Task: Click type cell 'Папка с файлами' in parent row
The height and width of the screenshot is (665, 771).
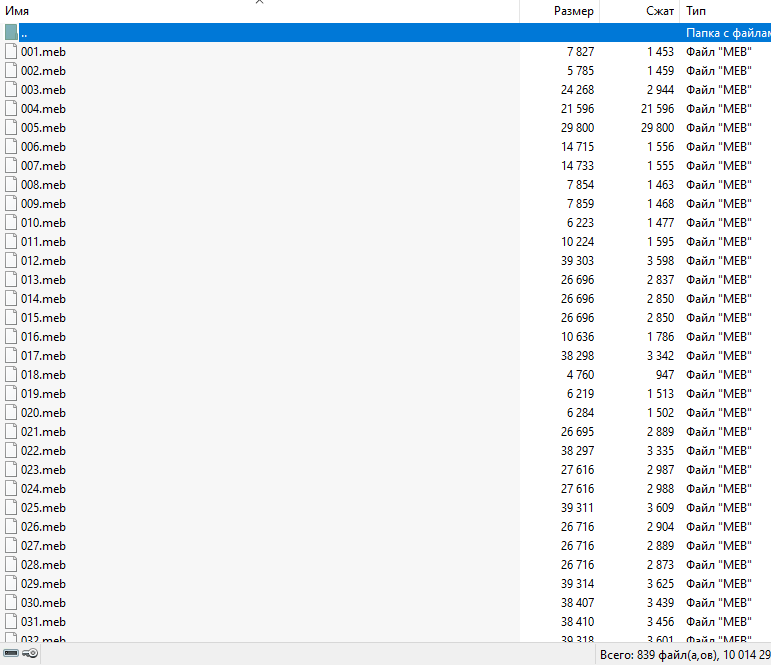Action: (x=728, y=33)
